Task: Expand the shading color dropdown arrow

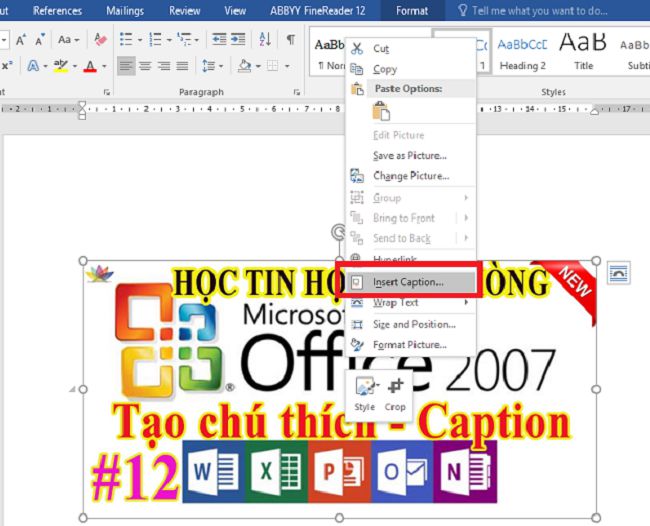Action: coord(258,66)
